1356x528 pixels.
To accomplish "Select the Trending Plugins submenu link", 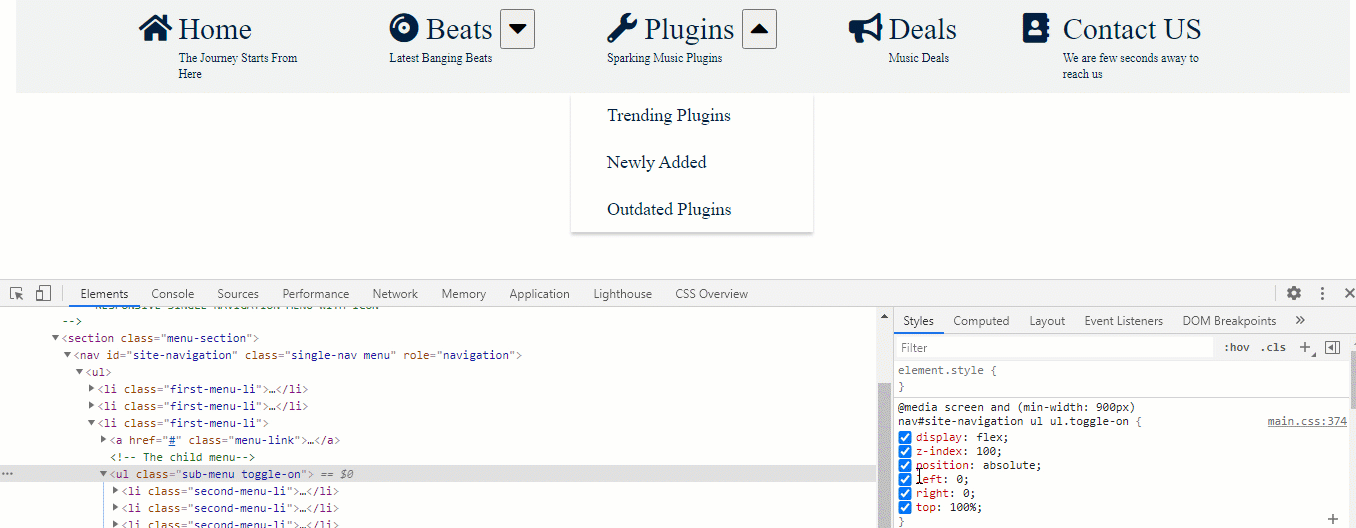I will 669,116.
